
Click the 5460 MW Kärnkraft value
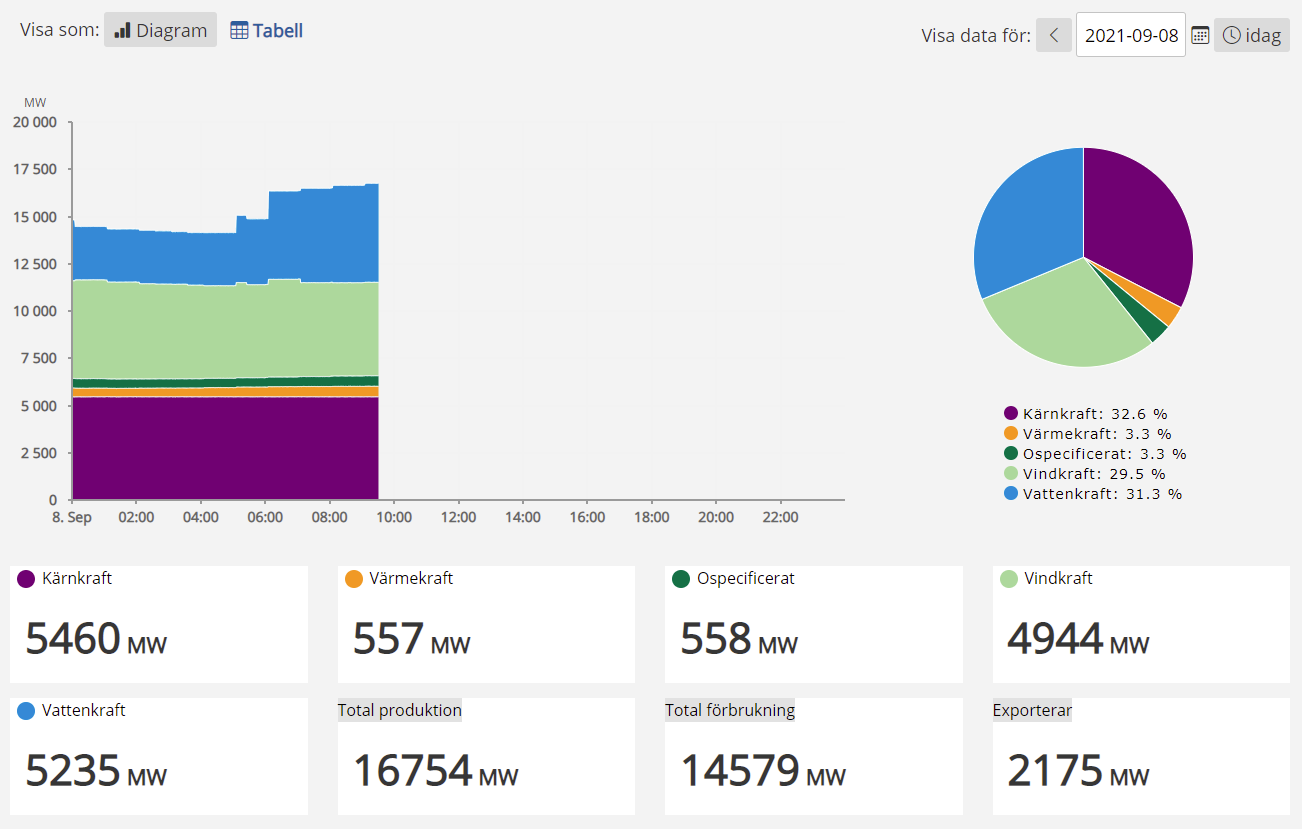coord(96,639)
